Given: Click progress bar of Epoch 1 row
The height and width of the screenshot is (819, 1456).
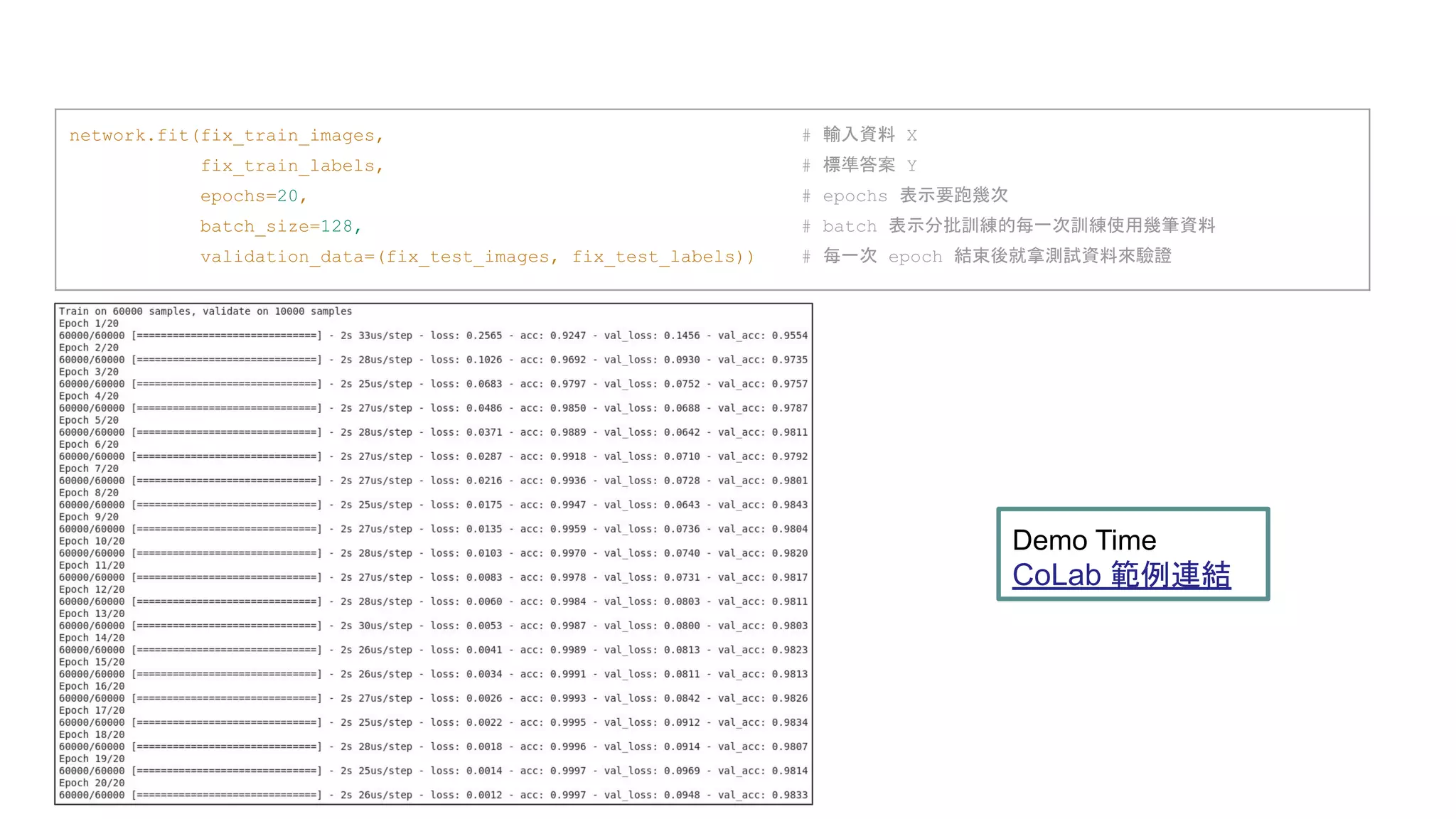Looking at the screenshot, I should coord(227,336).
